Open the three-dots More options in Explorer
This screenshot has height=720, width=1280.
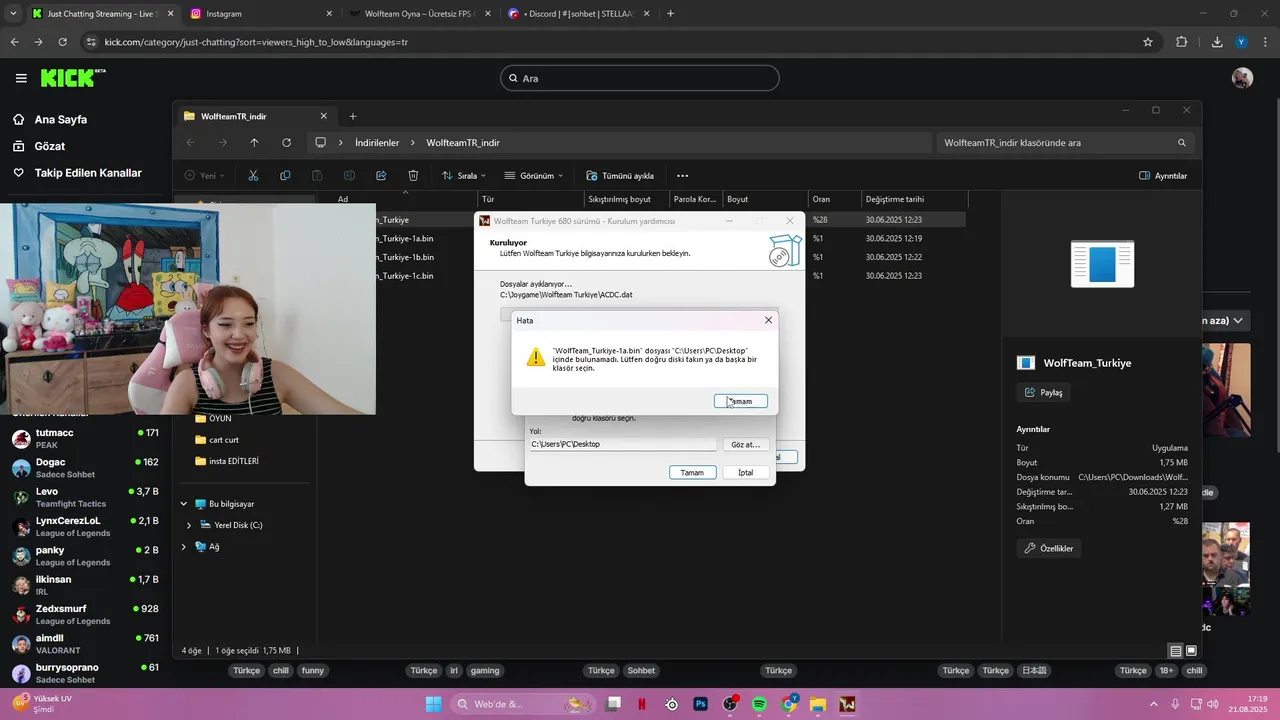[682, 175]
